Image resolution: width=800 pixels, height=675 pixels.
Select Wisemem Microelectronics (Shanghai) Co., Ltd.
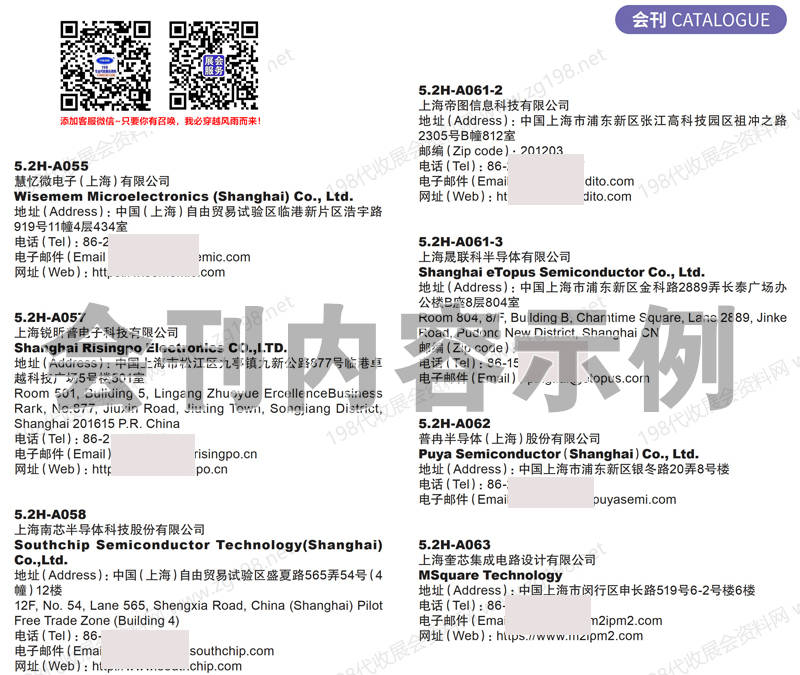tap(184, 196)
